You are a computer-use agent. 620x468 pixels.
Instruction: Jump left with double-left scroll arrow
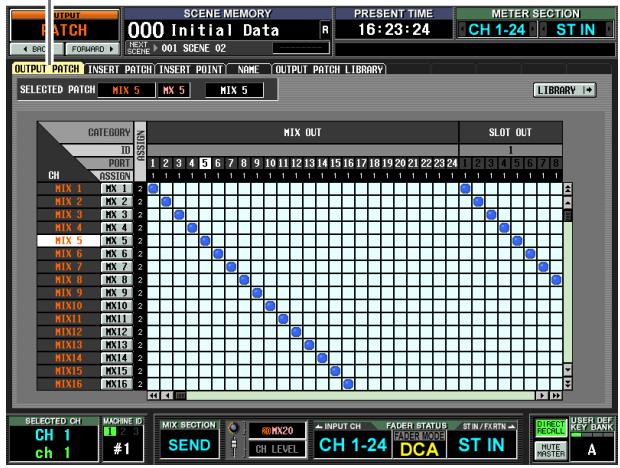tap(153, 395)
